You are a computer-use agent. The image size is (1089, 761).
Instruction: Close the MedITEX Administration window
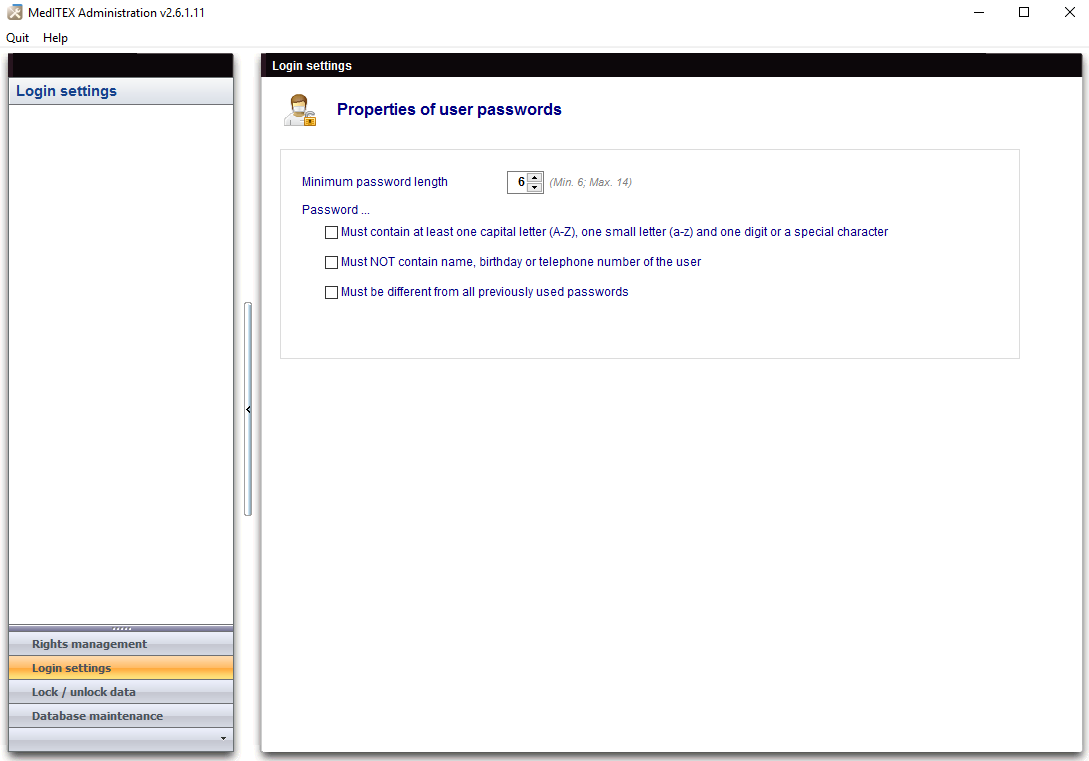1069,13
